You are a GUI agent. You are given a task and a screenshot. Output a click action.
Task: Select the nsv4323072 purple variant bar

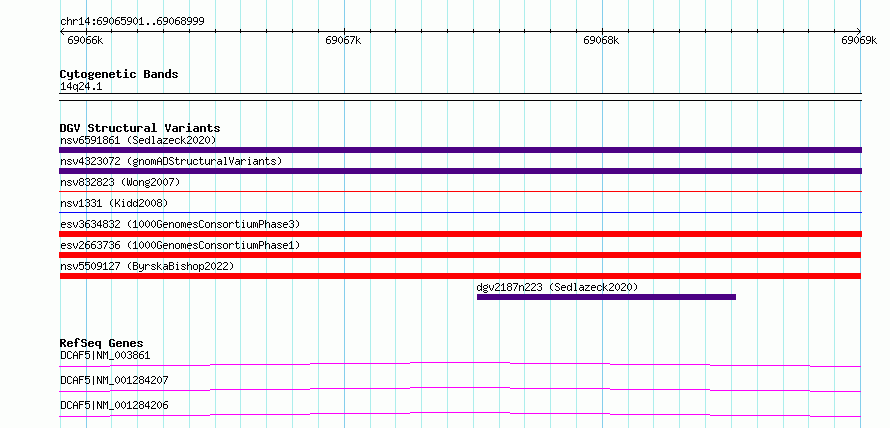pyautogui.click(x=460, y=171)
